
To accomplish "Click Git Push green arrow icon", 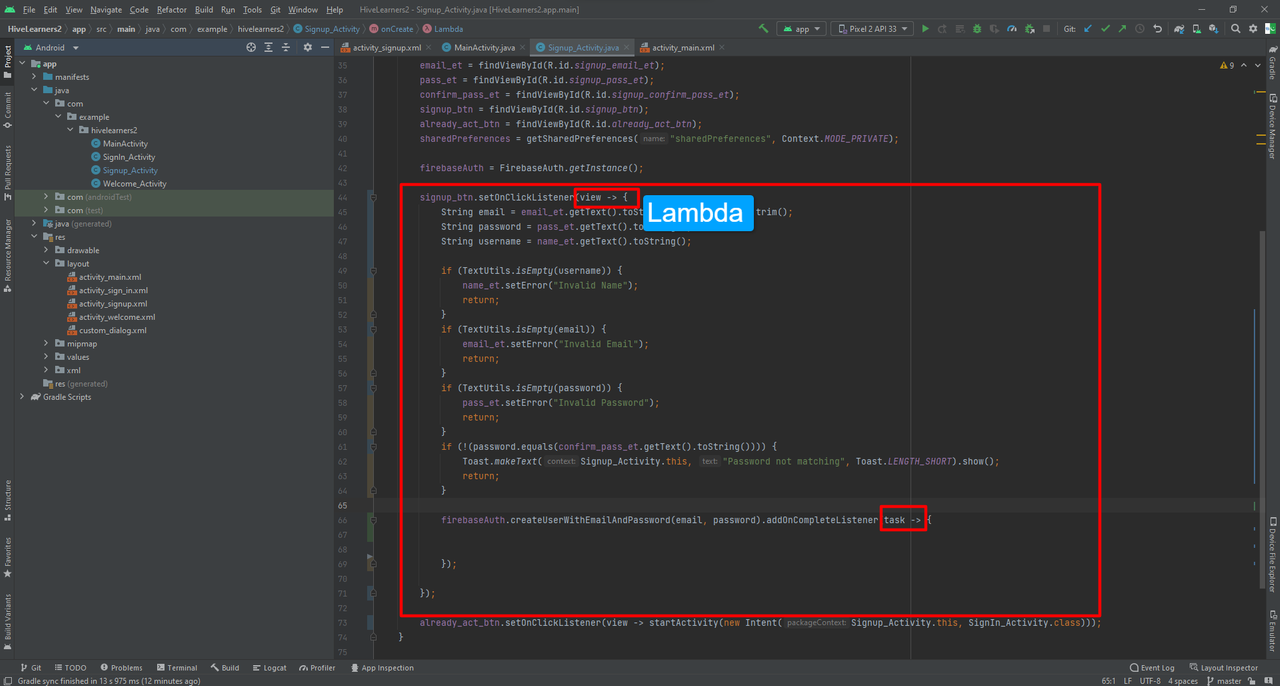I will 1122,29.
